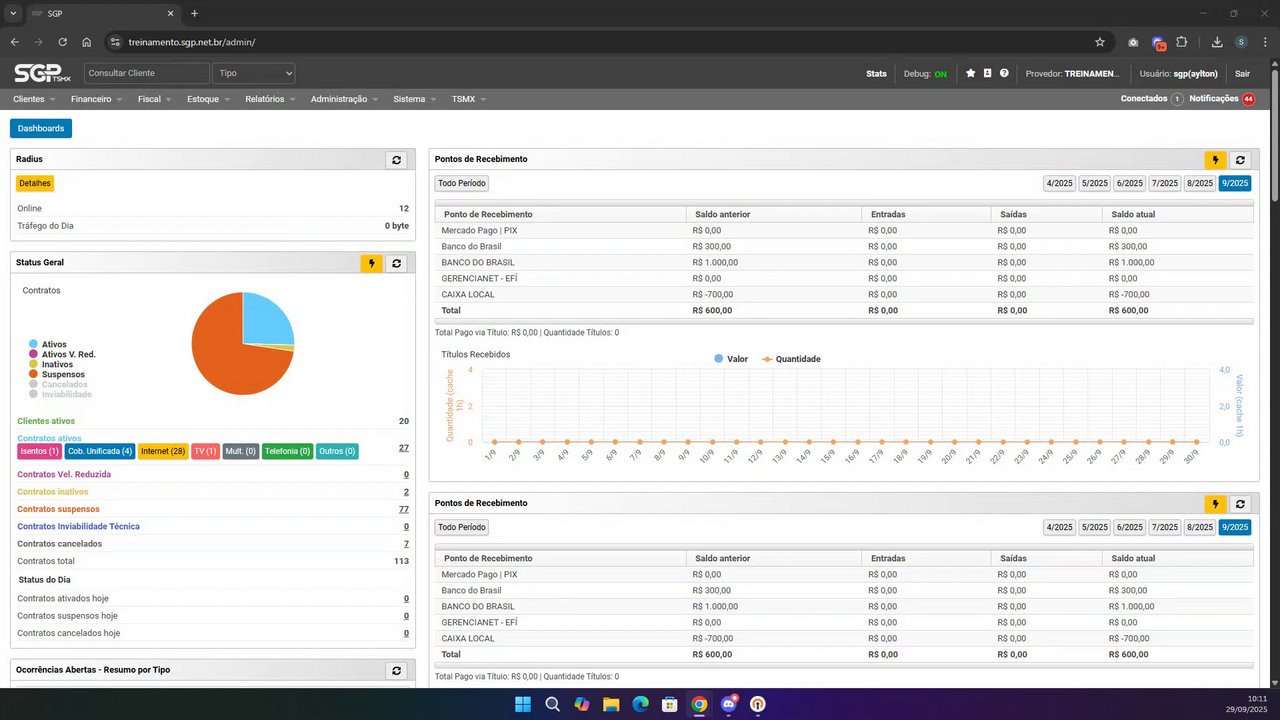This screenshot has height=720, width=1280.
Task: Refresh the Radius panel
Action: point(397,160)
